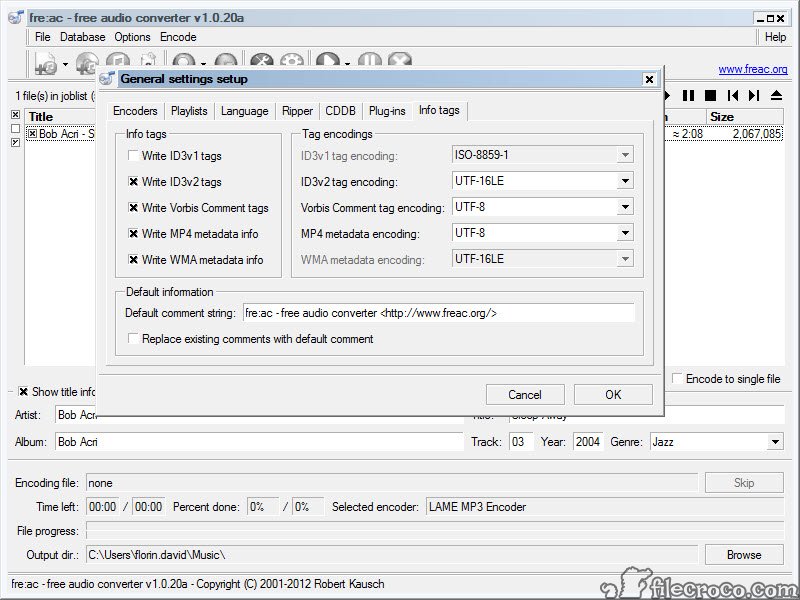Open the Database menu
800x600 pixels.
tap(83, 37)
